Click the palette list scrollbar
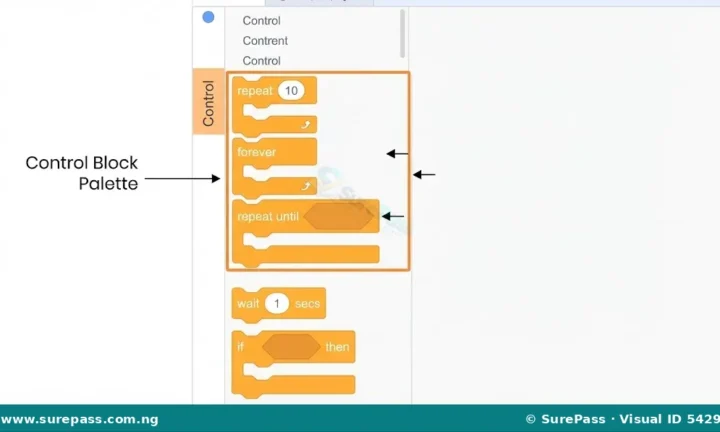Viewport: 720px width, 432px height. (x=402, y=34)
